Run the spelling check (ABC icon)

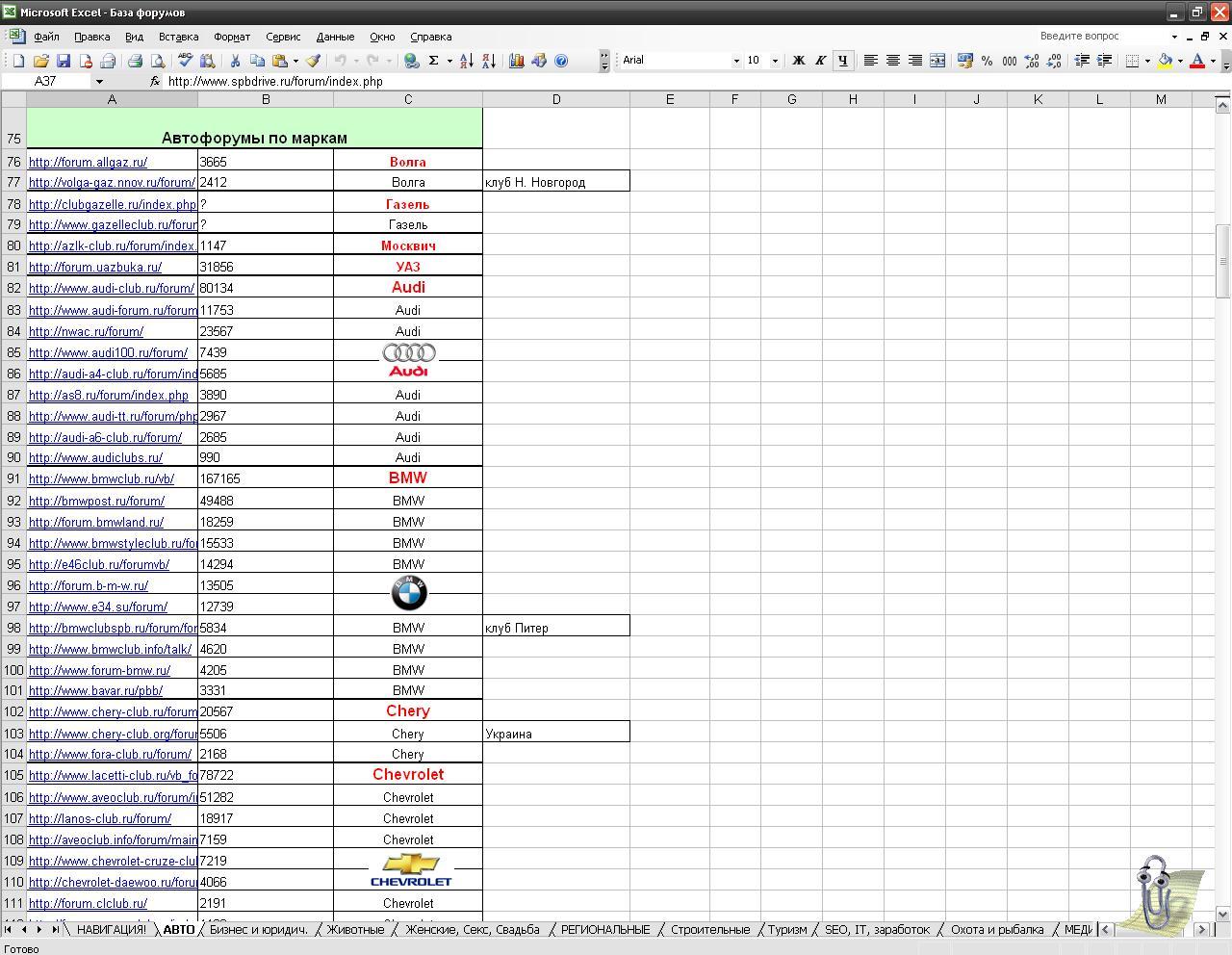(185, 61)
